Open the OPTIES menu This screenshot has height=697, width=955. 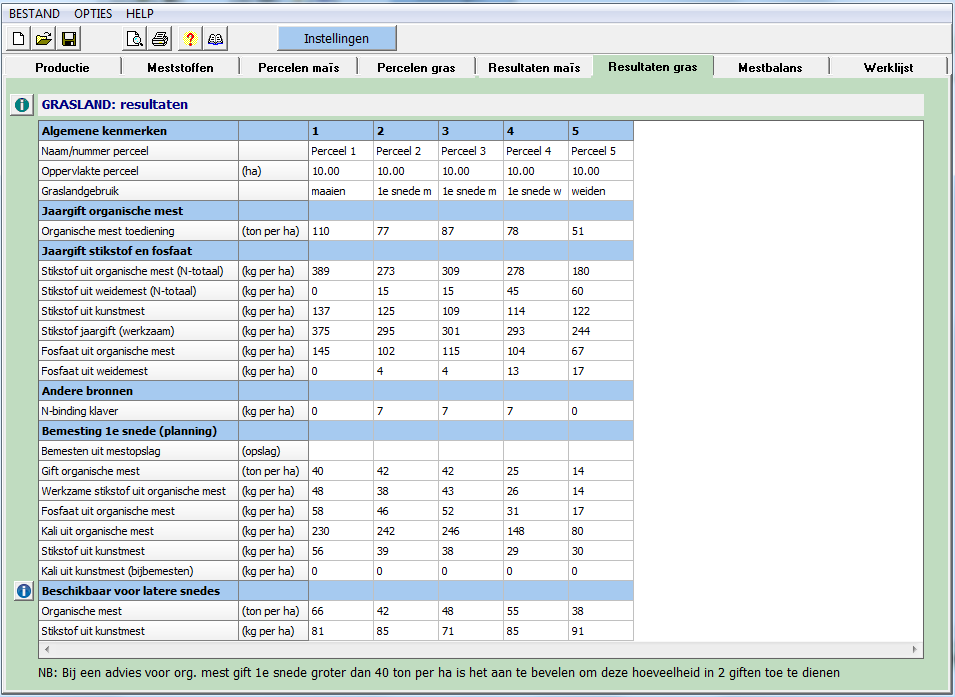pos(93,14)
